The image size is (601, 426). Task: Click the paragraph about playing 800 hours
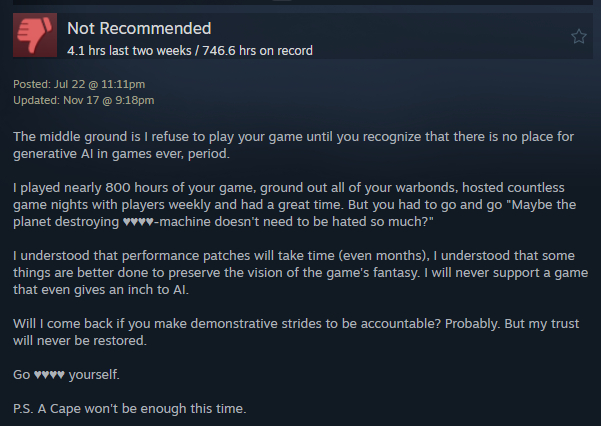[x=290, y=205]
